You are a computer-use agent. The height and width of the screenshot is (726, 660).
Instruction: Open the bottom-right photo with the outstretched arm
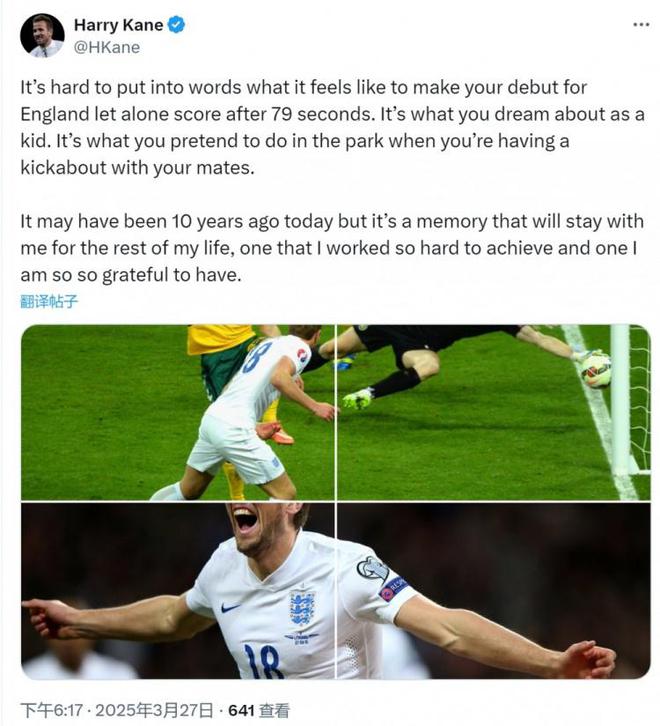(494, 591)
